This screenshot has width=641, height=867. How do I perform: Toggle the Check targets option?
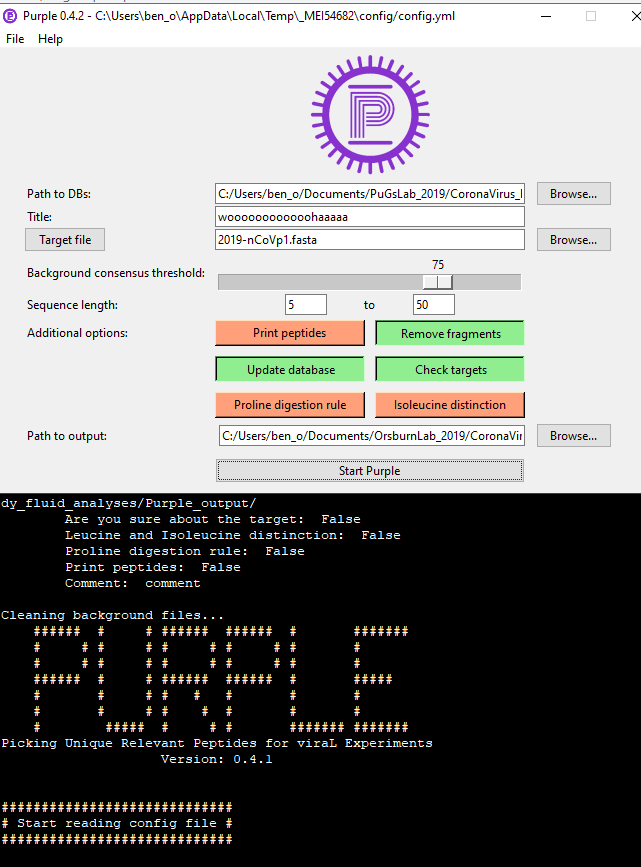450,369
